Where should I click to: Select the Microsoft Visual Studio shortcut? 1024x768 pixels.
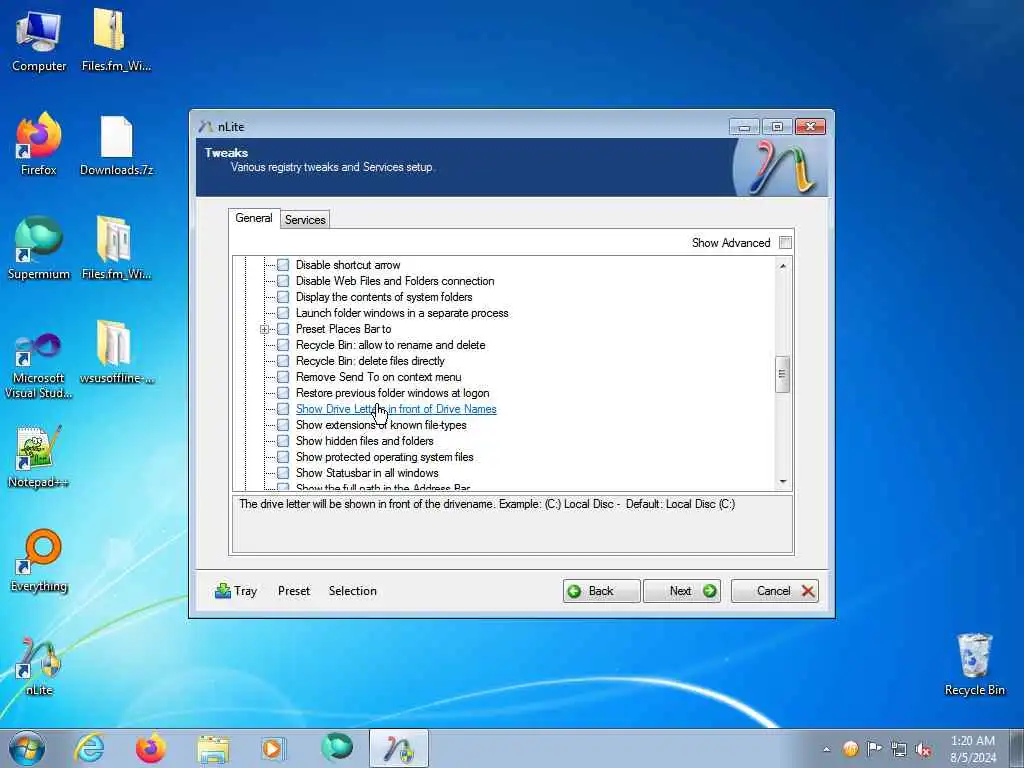coord(39,366)
